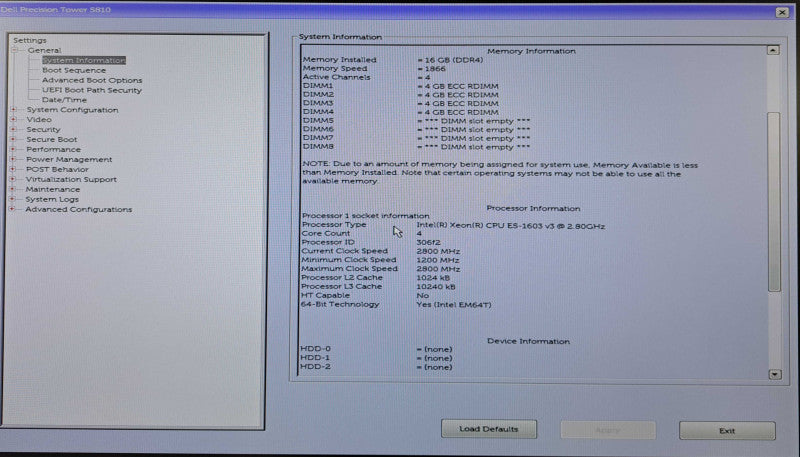
Task: Select the System Logs category label
Action: click(52, 199)
